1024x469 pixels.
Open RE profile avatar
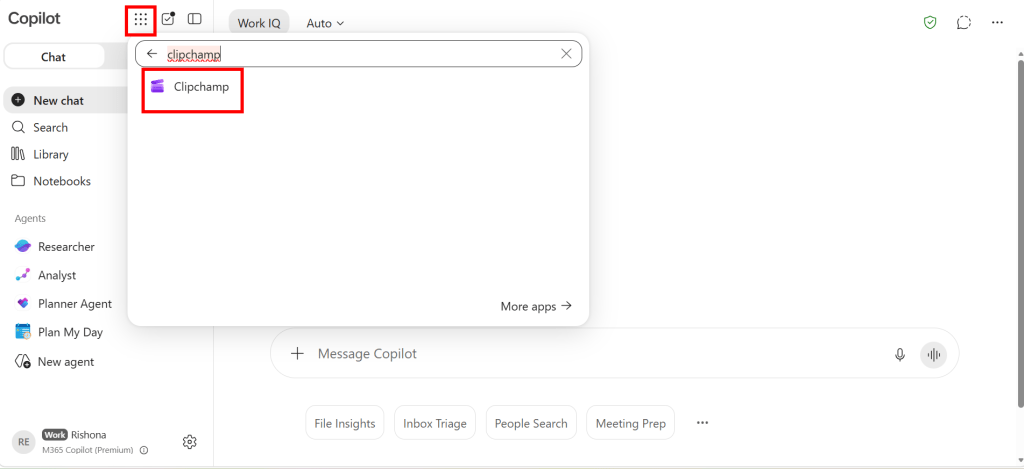click(24, 442)
